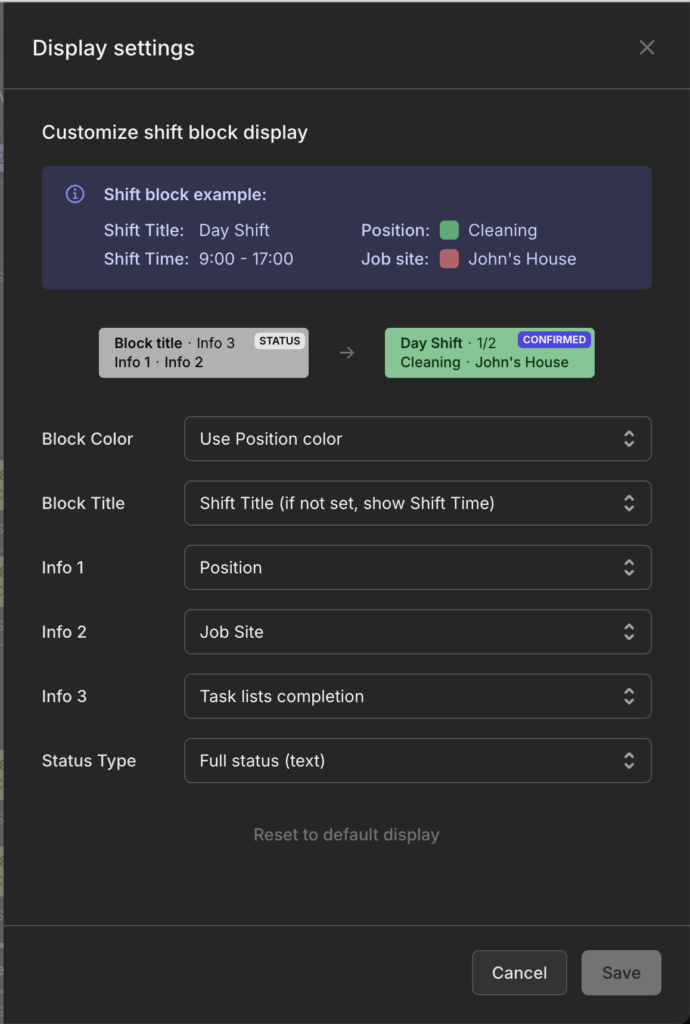Viewport: 690px width, 1024px height.
Task: Click the Status Type label
Action: (89, 761)
